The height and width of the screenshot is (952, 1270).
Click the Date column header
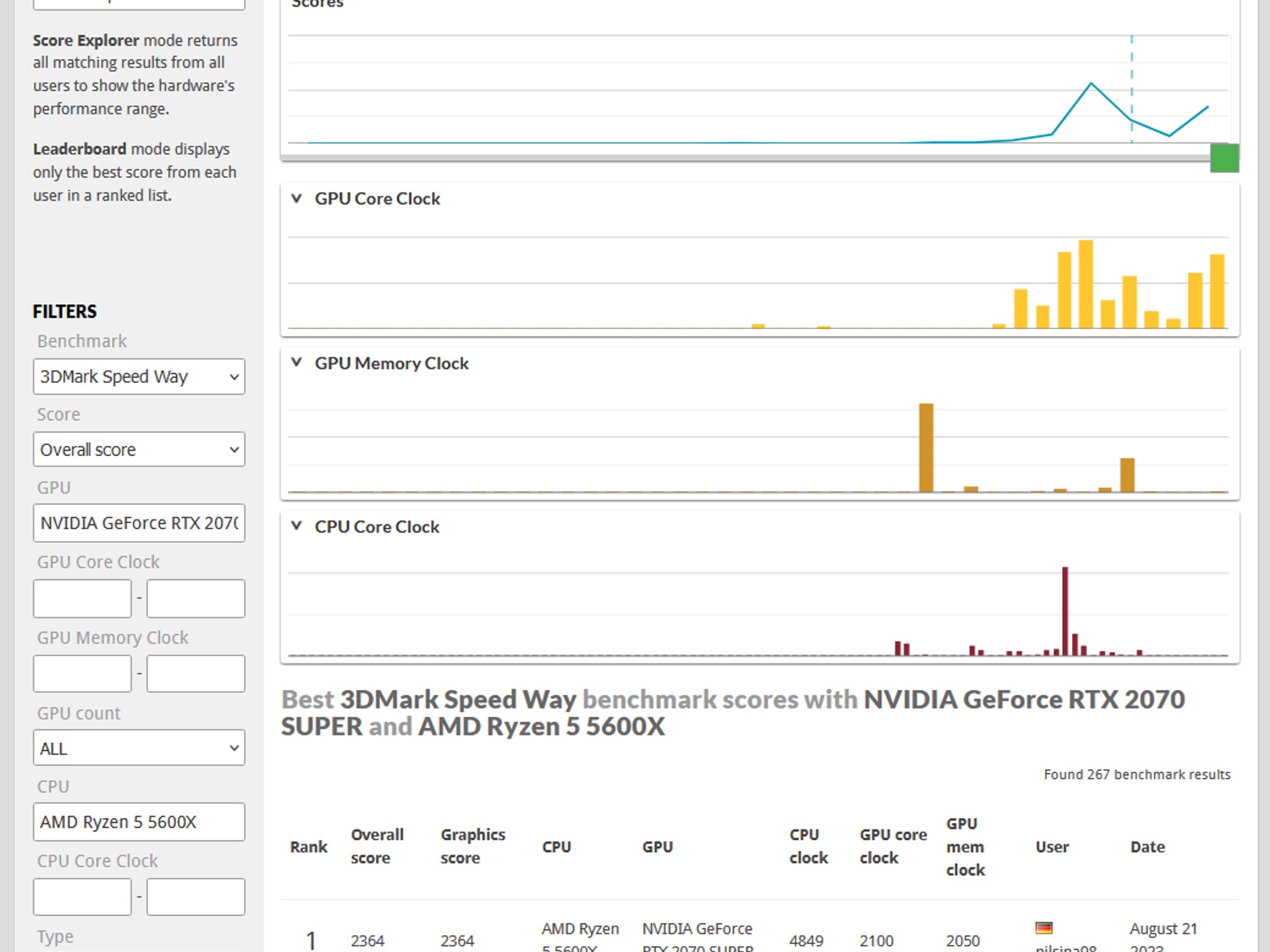(1147, 847)
